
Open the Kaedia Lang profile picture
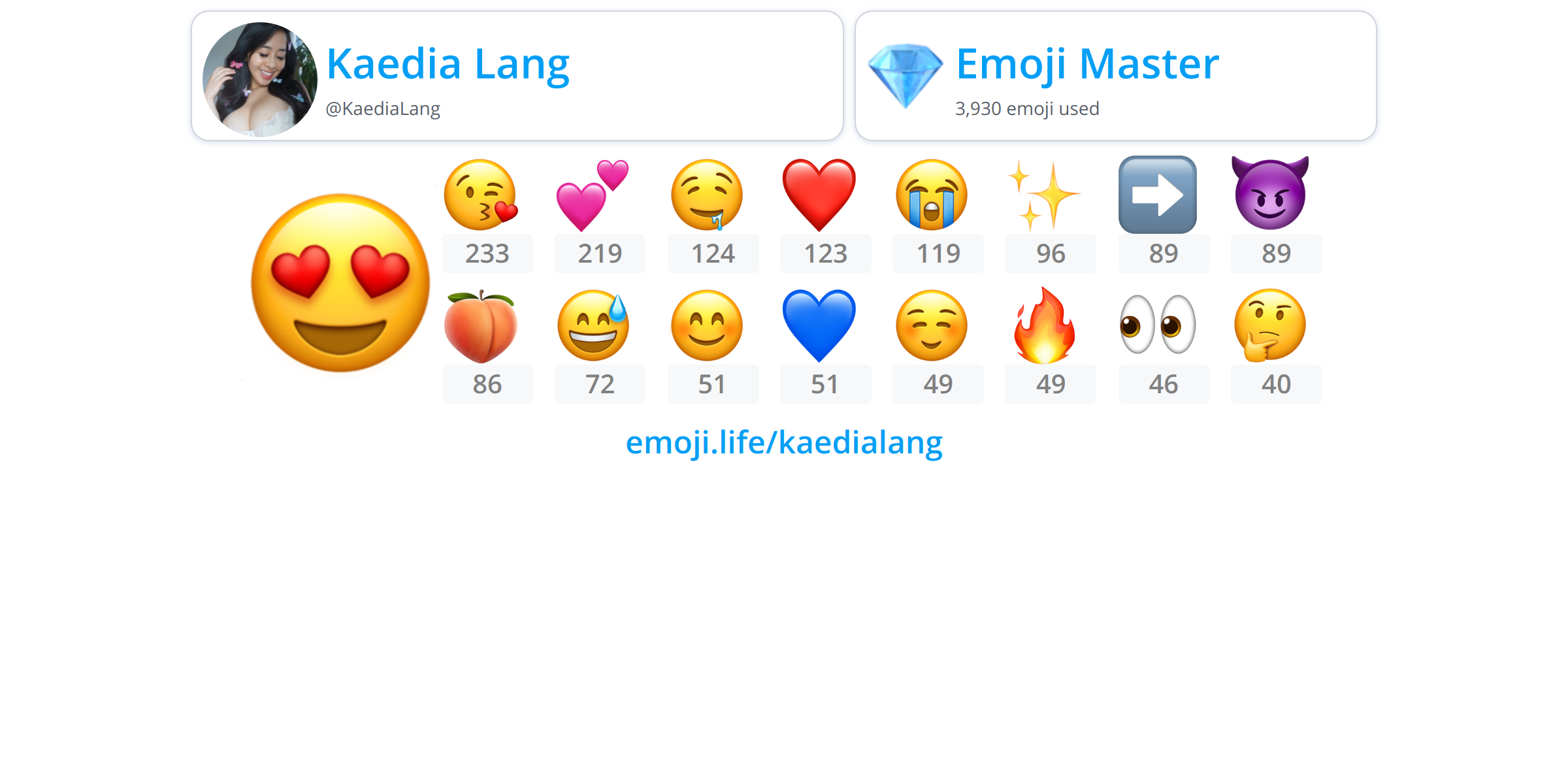click(260, 79)
